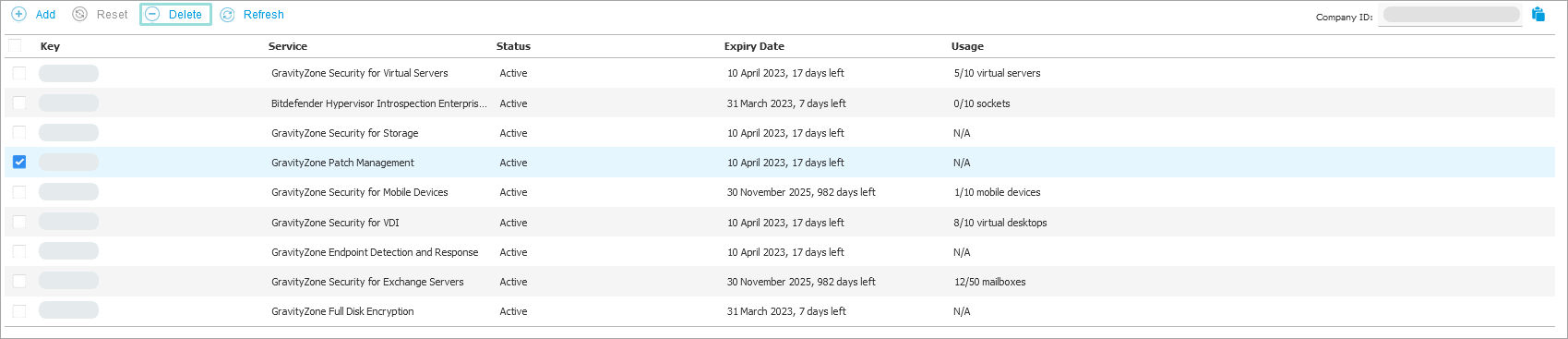This screenshot has height=339, width=1568.
Task: Check the Security for Storage row checkbox
Action: [x=19, y=133]
